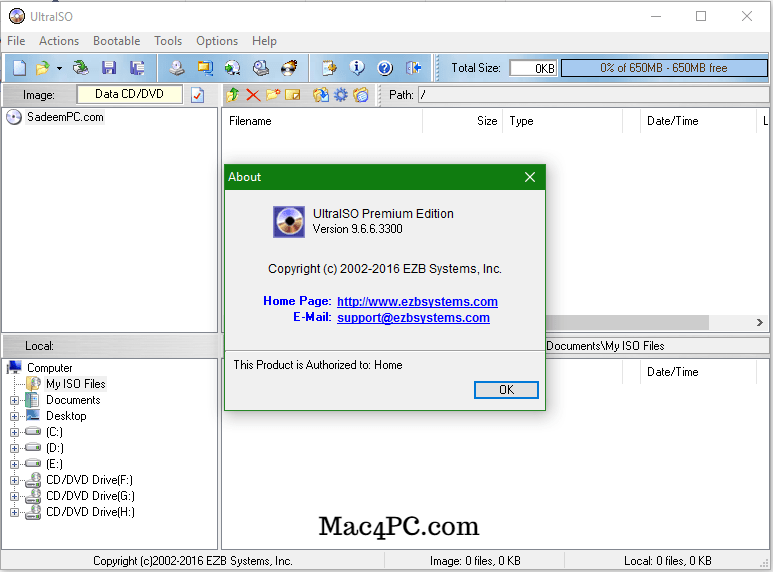Open the Actions menu
The width and height of the screenshot is (773, 572).
point(59,41)
